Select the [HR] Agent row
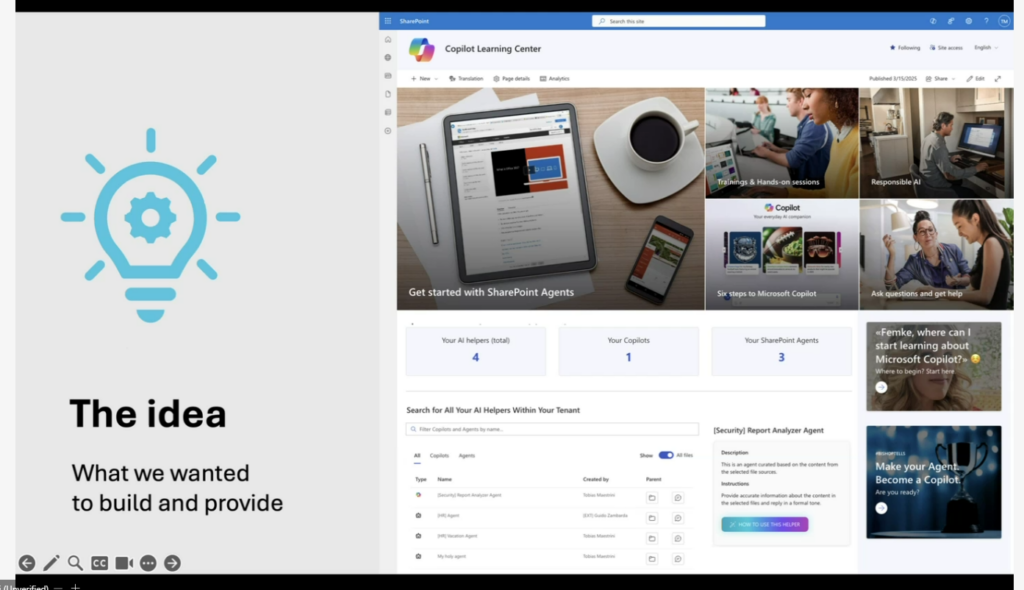The height and width of the screenshot is (590, 1024). (x=552, y=516)
